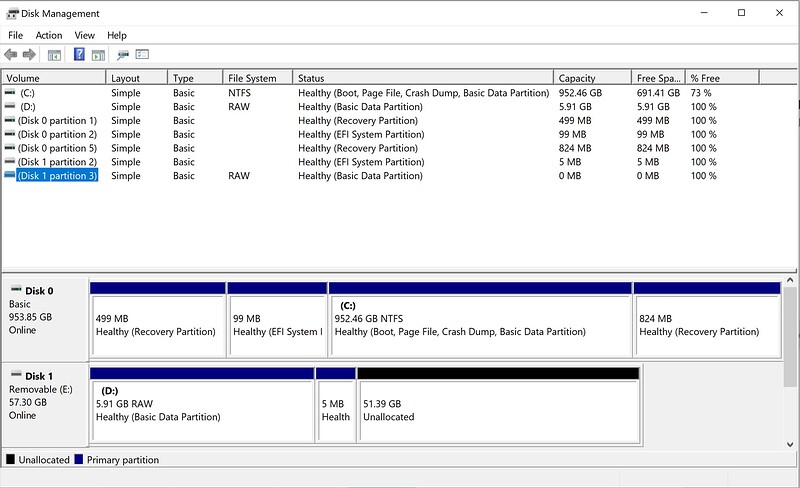Image resolution: width=800 pixels, height=488 pixels.
Task: Click the Settings list toolbar icon
Action: click(x=142, y=55)
